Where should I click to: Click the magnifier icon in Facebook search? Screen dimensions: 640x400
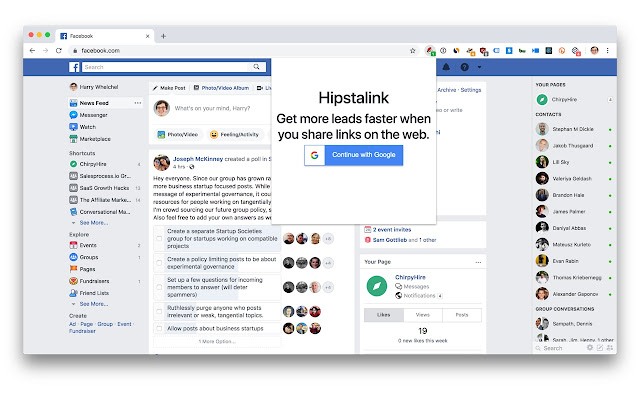coord(256,67)
